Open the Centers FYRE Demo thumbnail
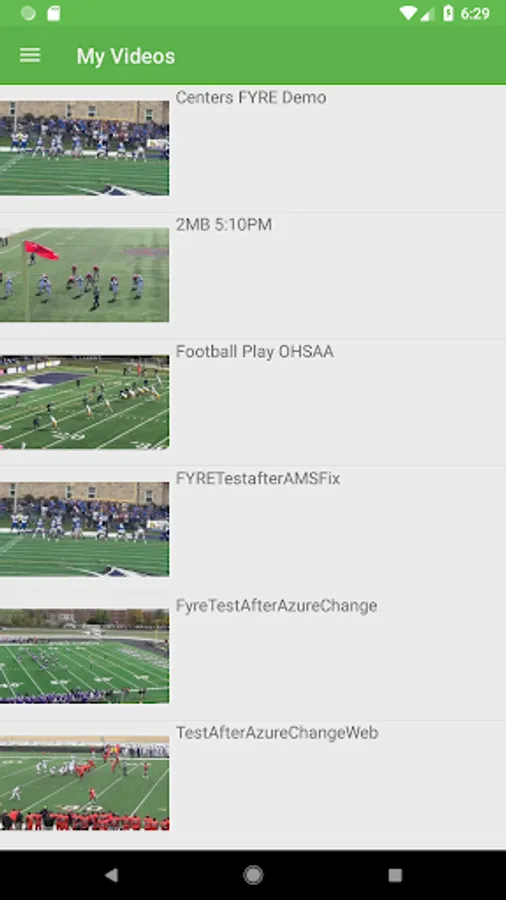The image size is (506, 900). point(84,148)
